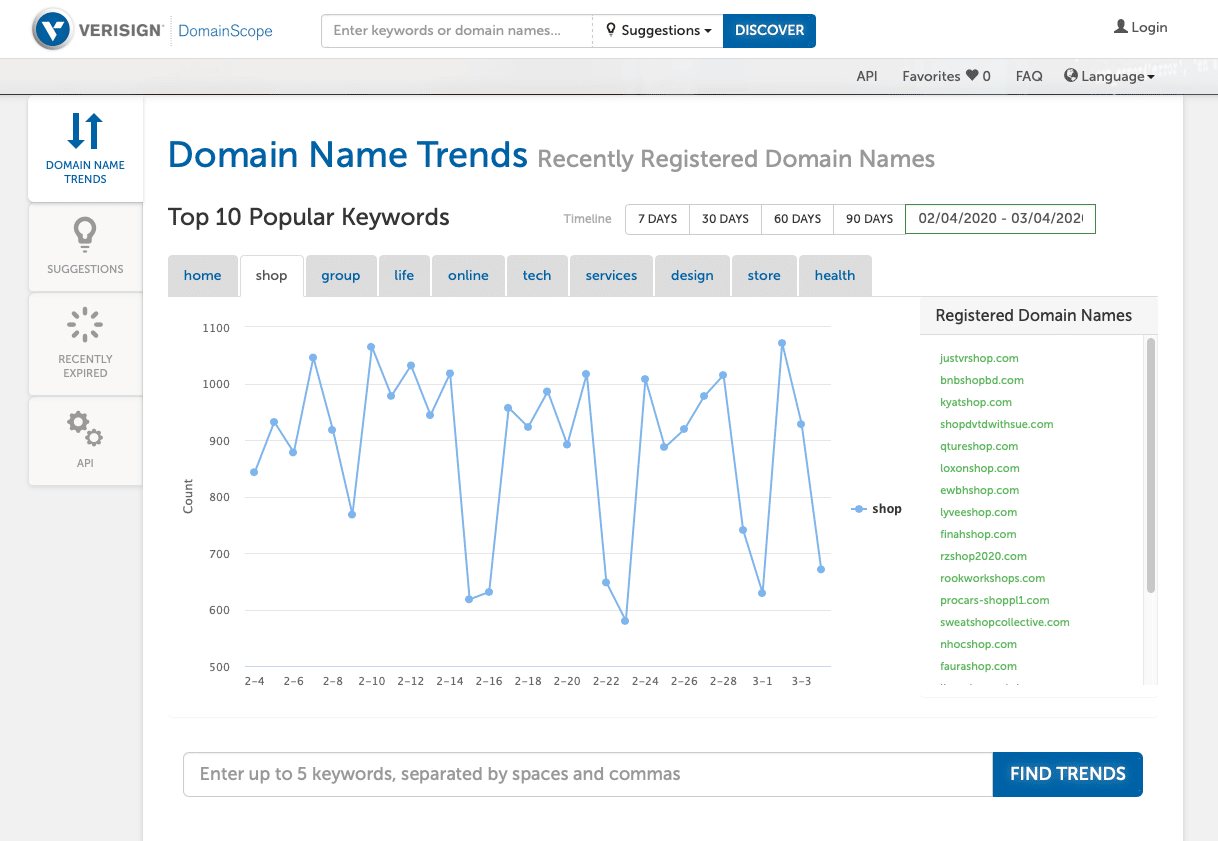Click the Registered Domain Names header

pos(1034,316)
